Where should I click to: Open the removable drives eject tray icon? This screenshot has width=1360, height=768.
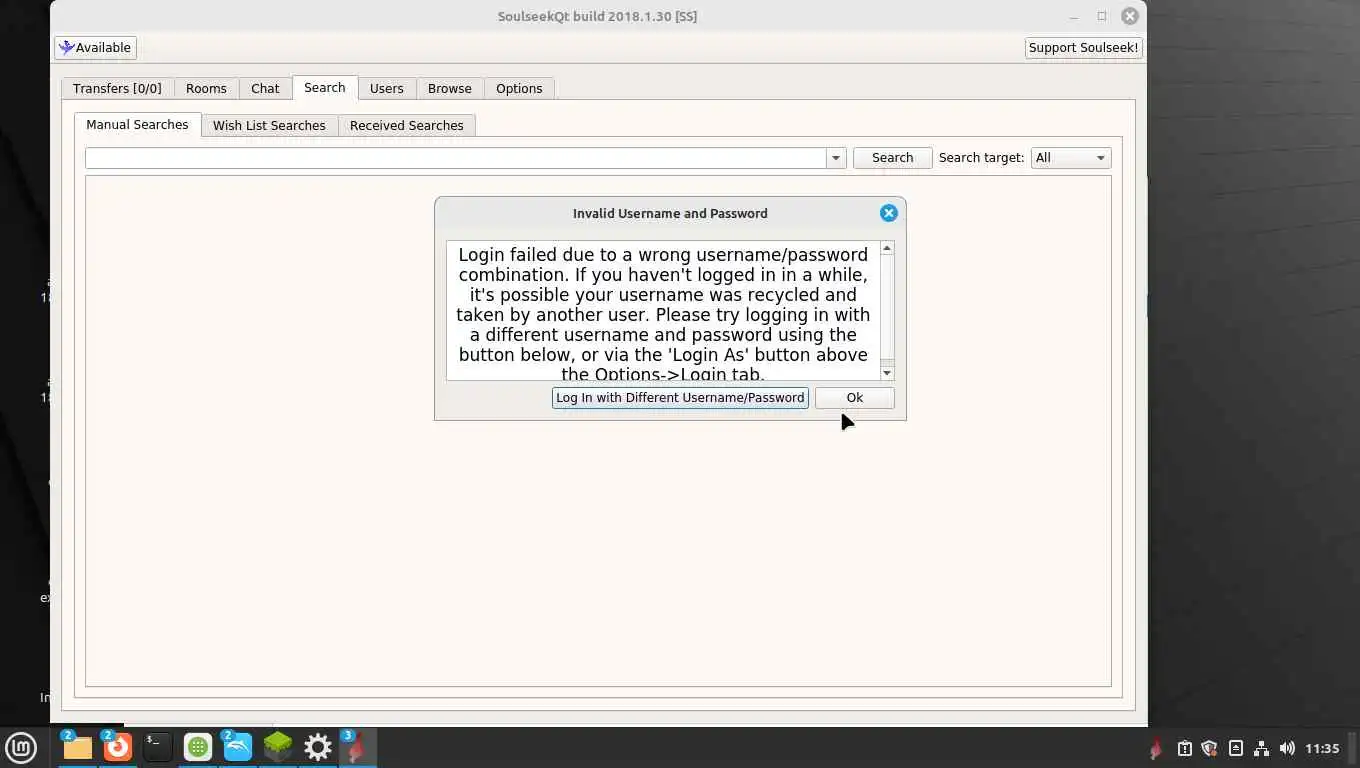pos(1235,748)
